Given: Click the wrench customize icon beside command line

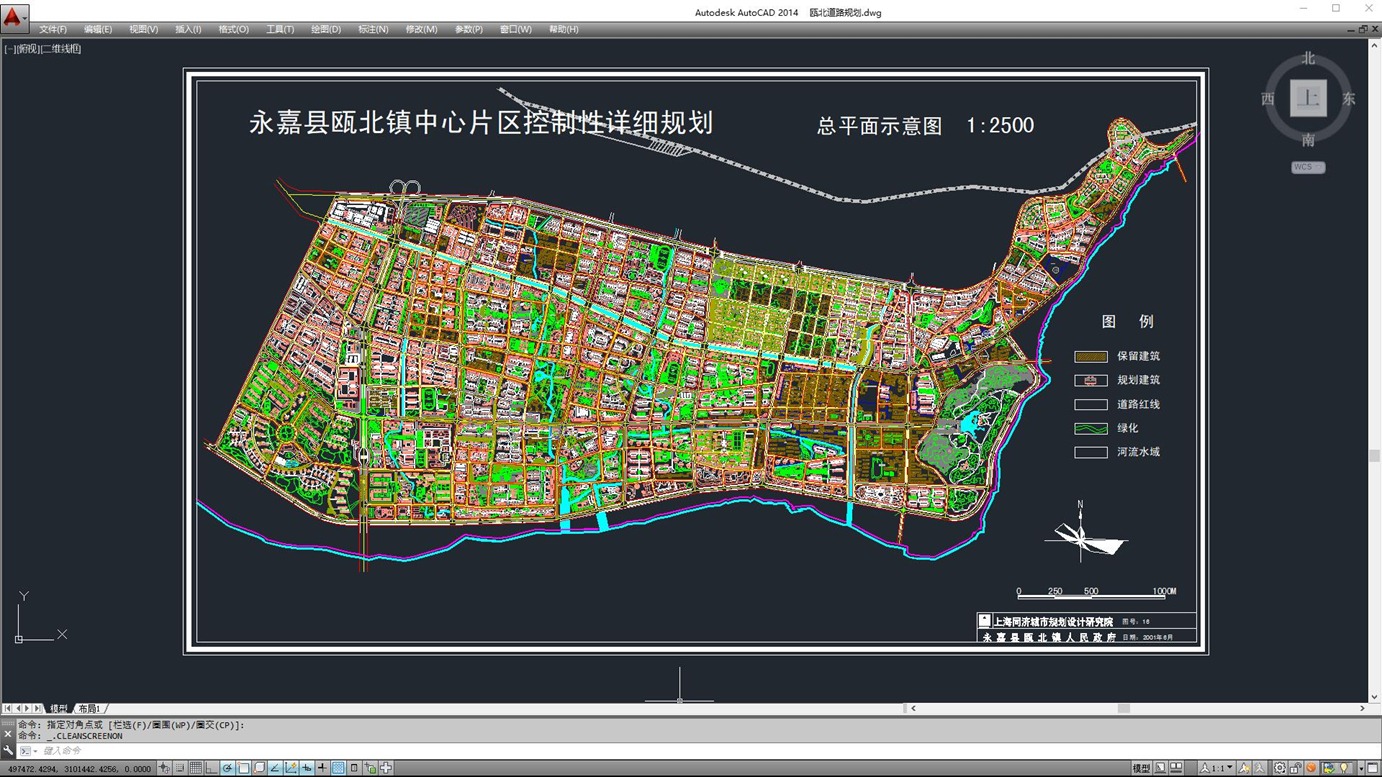Looking at the screenshot, I should tap(8, 750).
